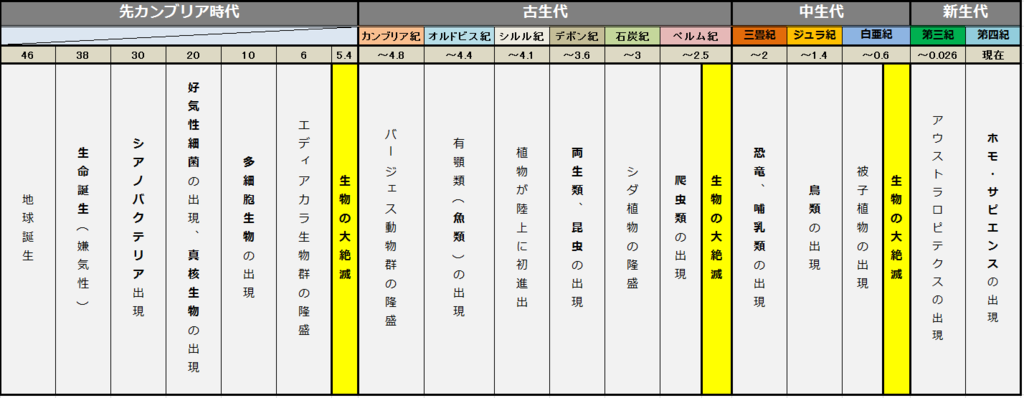Click the 両生類、昆虫の出現 cell

click(x=577, y=229)
